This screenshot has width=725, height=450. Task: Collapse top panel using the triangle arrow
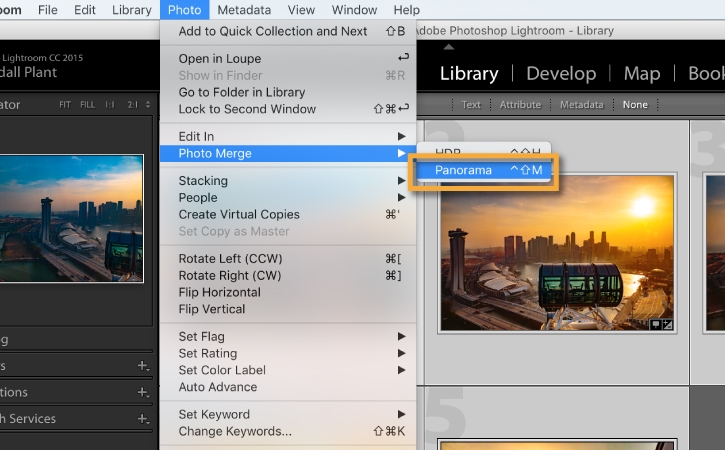[x=449, y=47]
